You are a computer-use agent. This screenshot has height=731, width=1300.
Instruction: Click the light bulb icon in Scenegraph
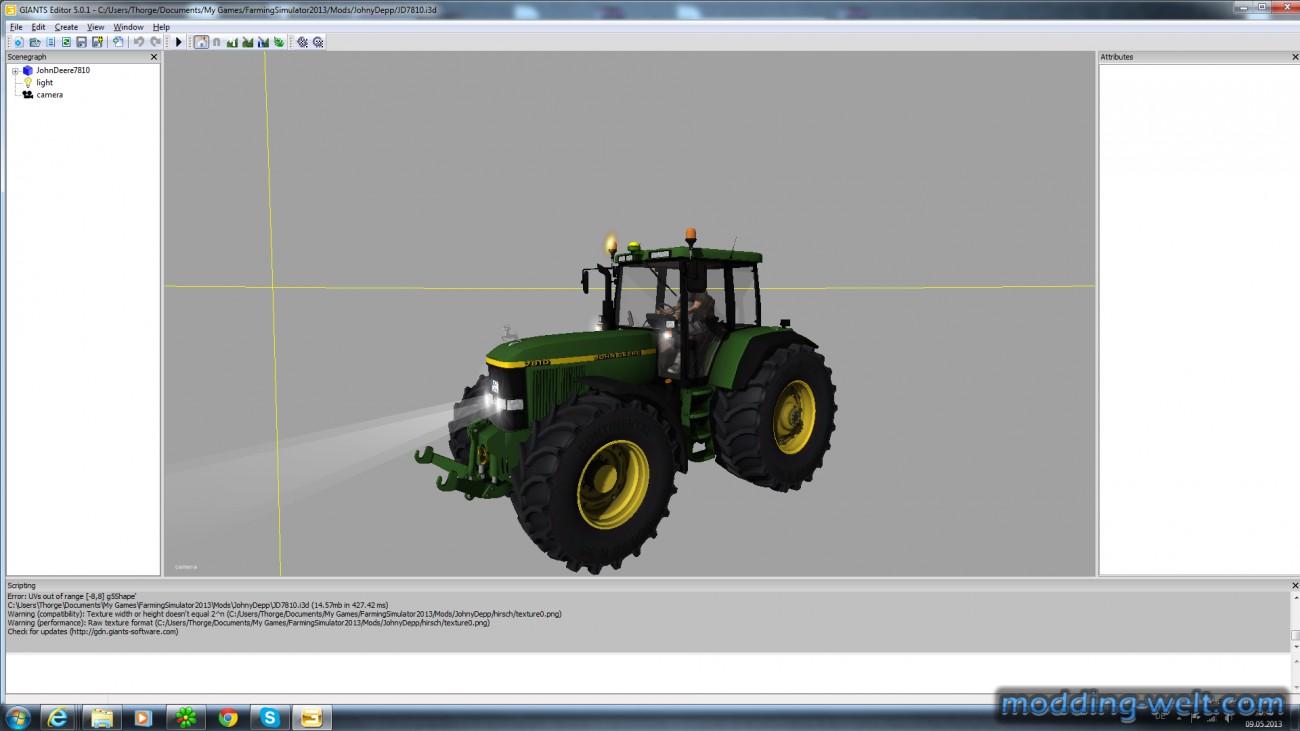[28, 83]
